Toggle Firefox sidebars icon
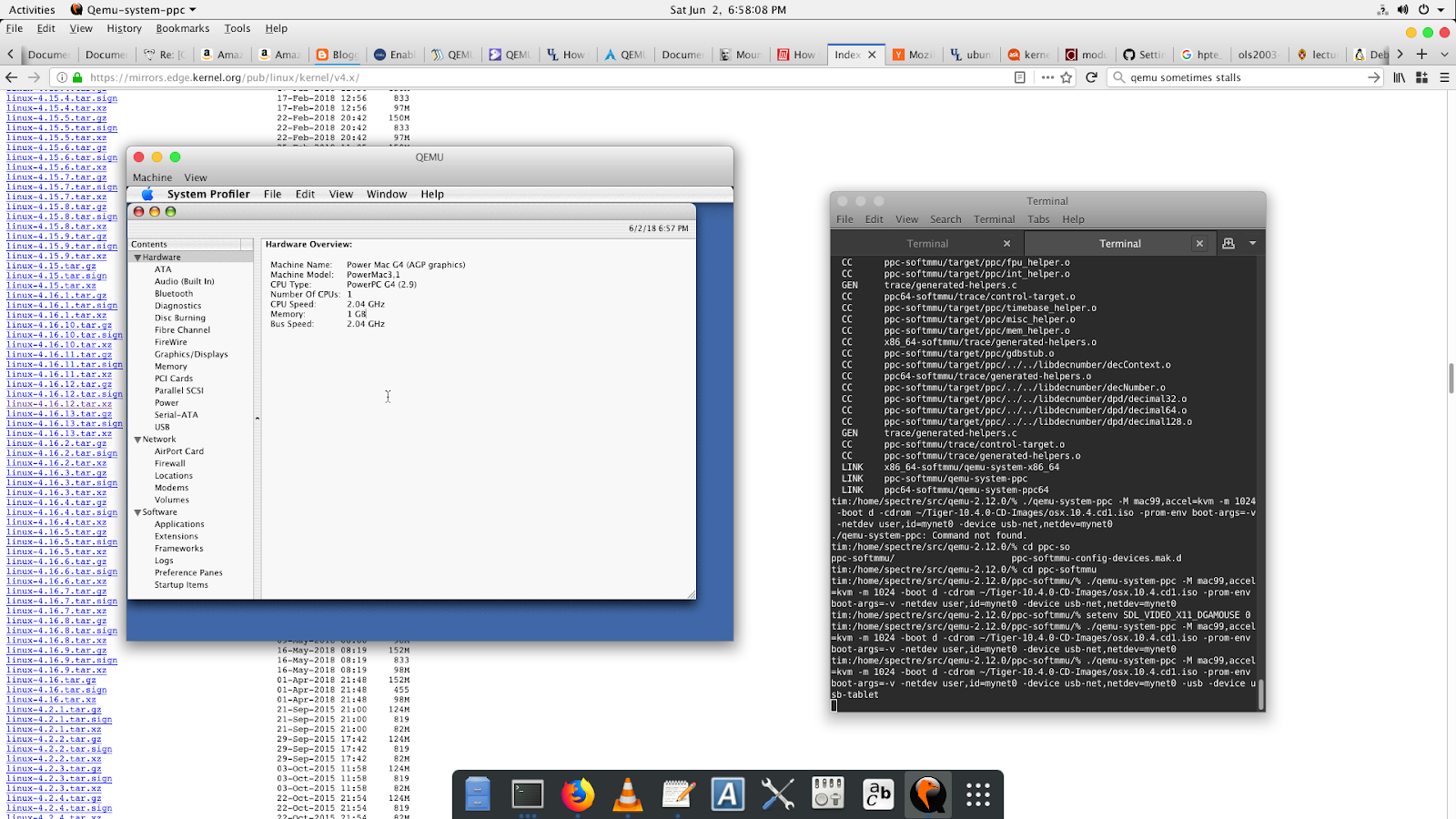The image size is (1456, 819). tap(1421, 77)
